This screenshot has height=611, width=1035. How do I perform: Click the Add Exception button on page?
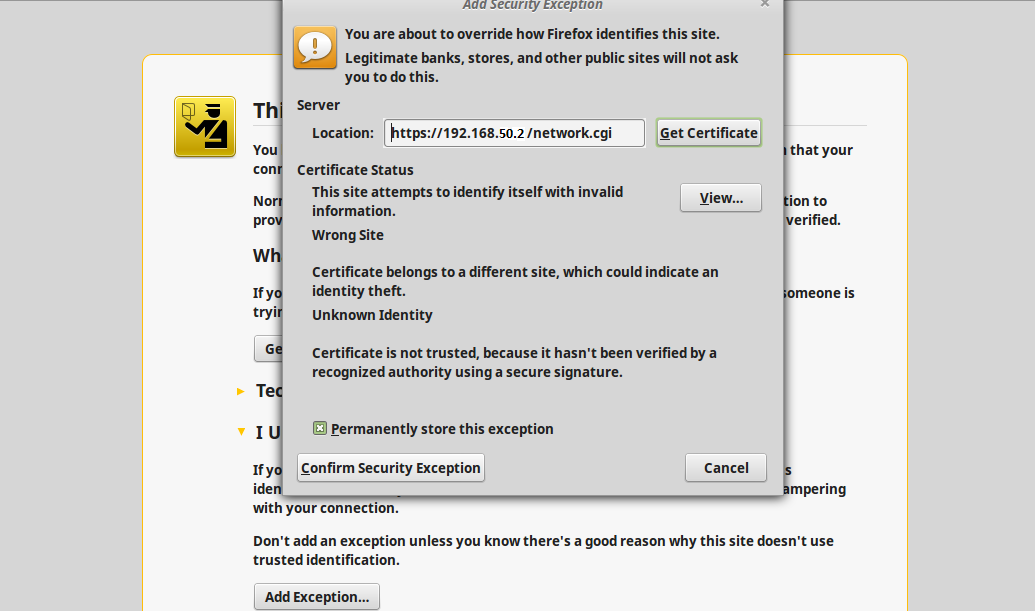click(317, 596)
